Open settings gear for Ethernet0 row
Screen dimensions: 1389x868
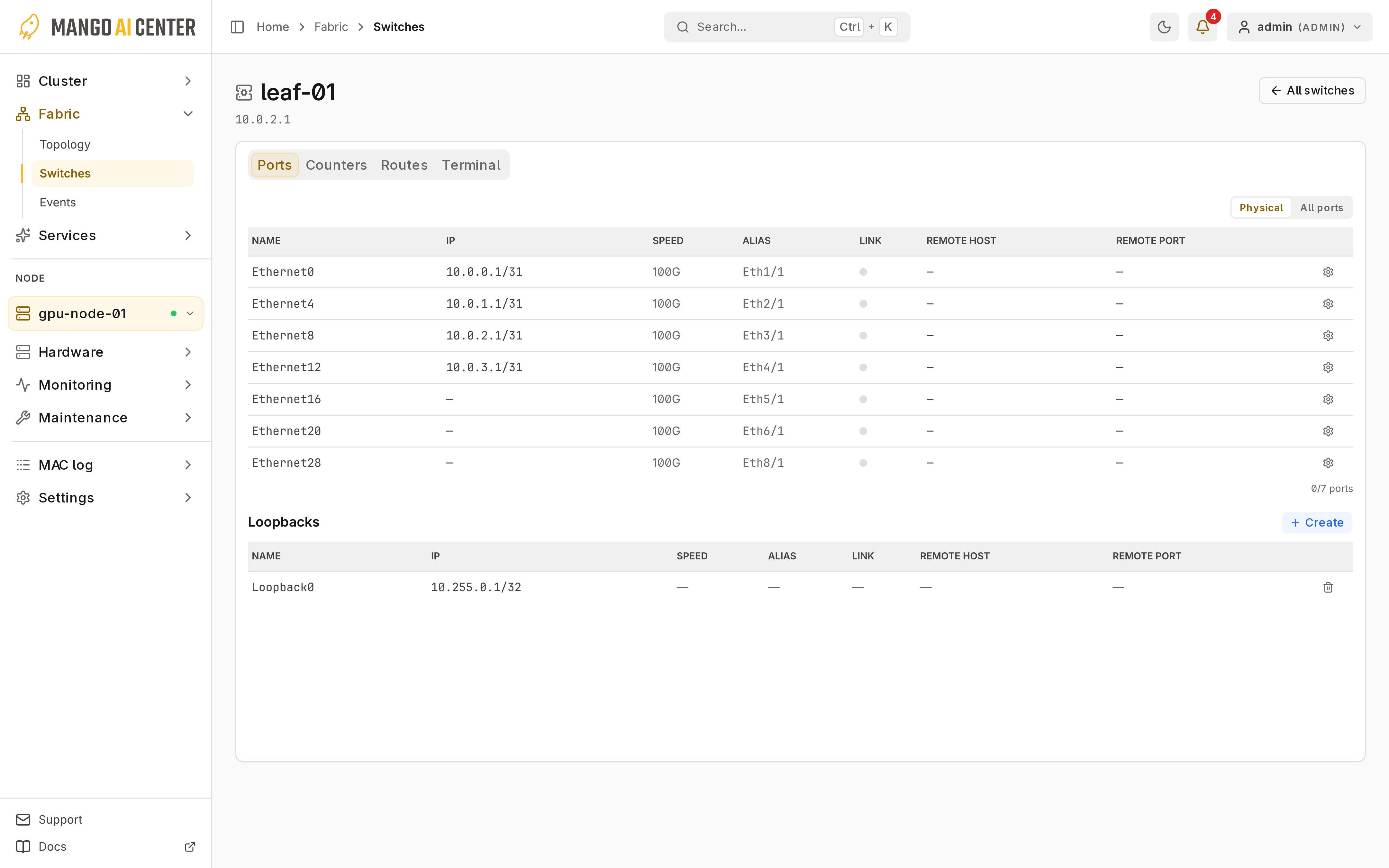1328,272
